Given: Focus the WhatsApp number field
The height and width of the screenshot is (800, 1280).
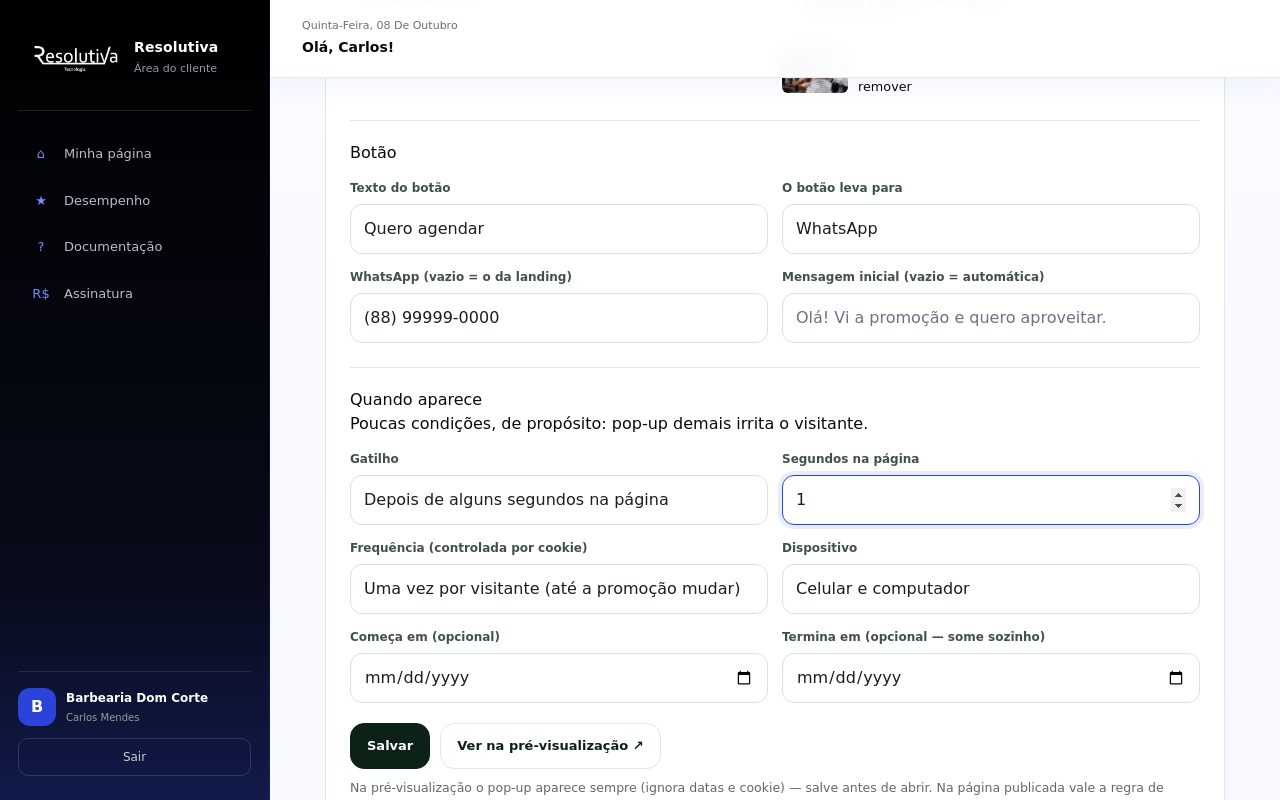Looking at the screenshot, I should 559,318.
